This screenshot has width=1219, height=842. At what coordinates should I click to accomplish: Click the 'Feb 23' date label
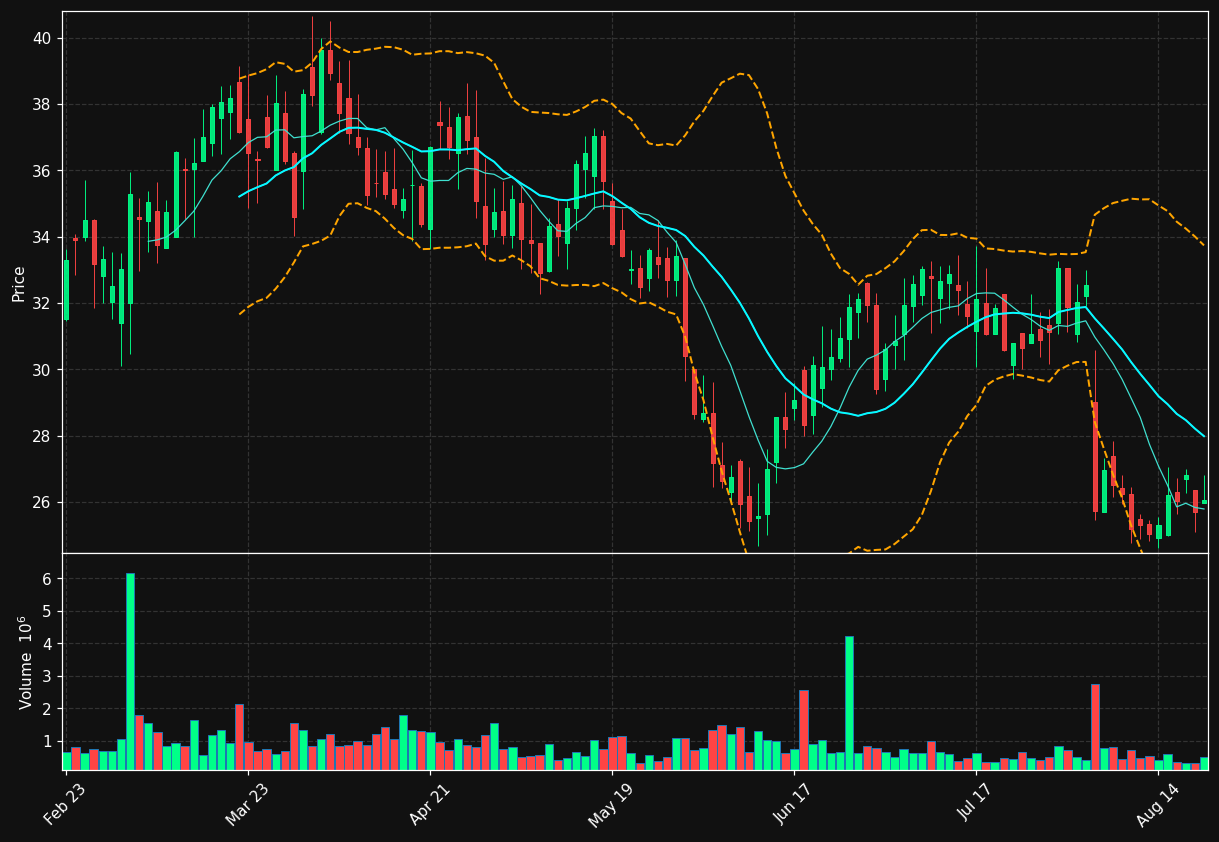click(64, 805)
